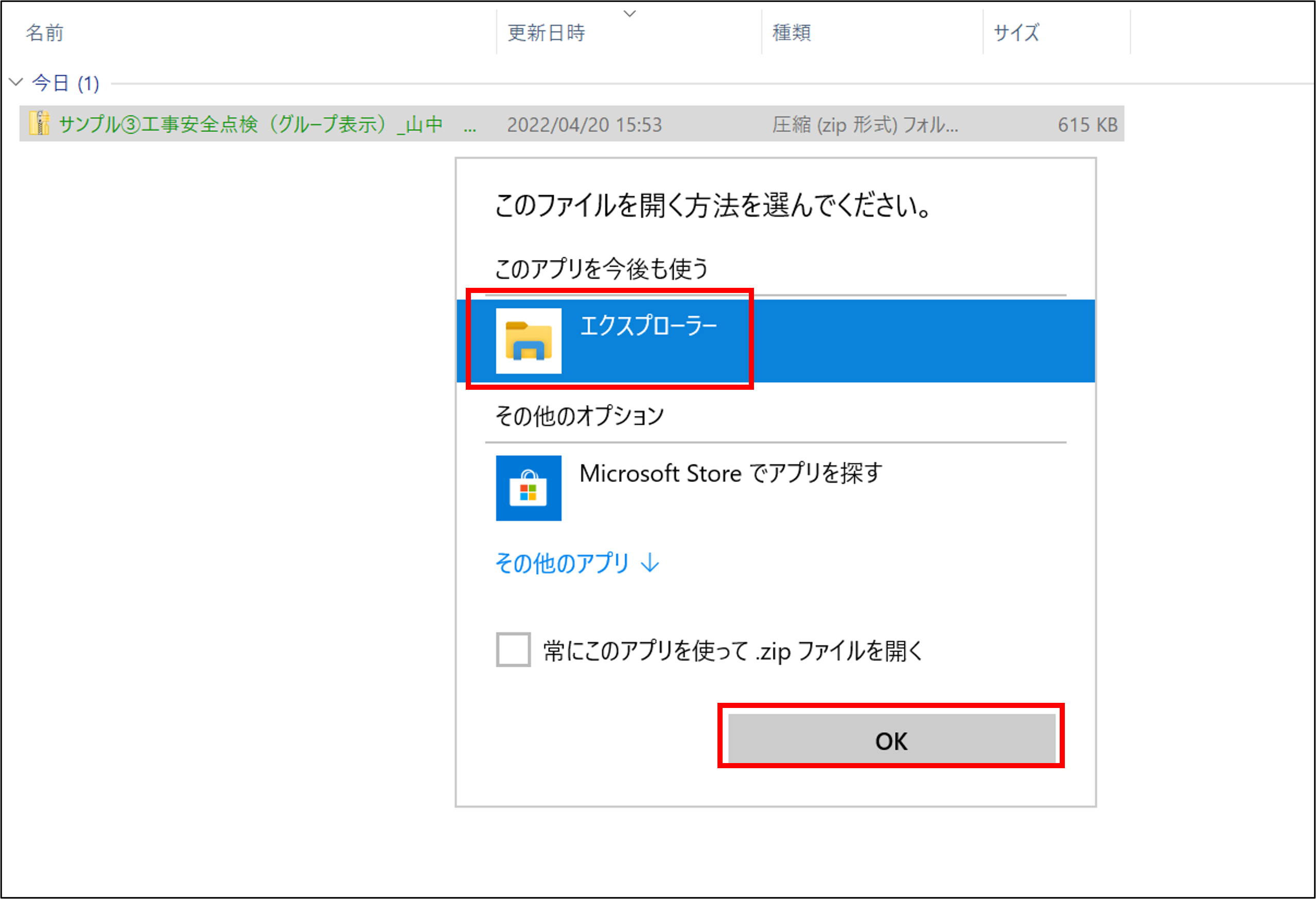Click the 圧縮 (zip 形式) type cell
1316x899 pixels.
coord(865,125)
